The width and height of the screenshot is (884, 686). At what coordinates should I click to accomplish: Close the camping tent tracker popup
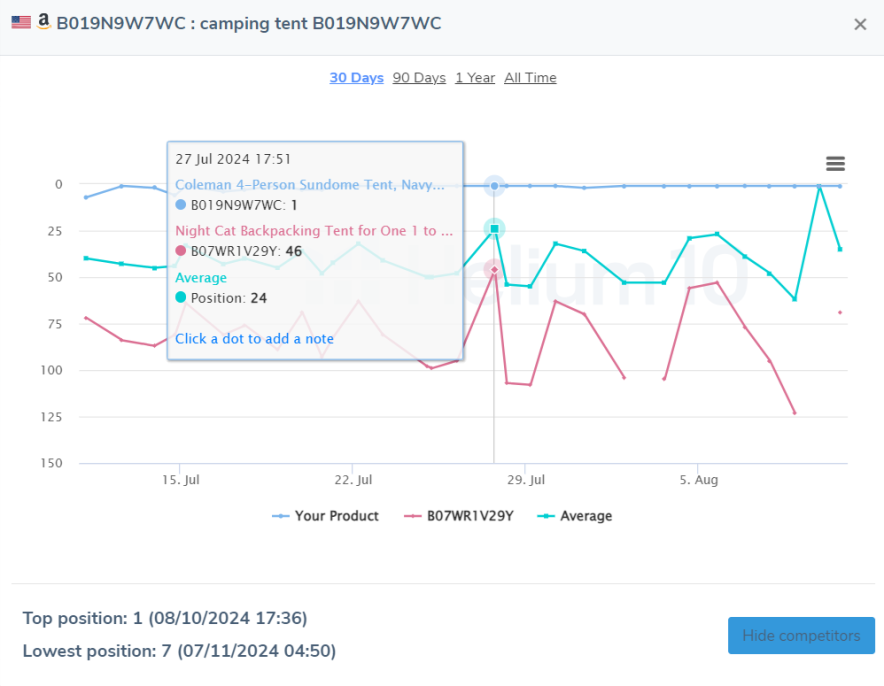860,25
